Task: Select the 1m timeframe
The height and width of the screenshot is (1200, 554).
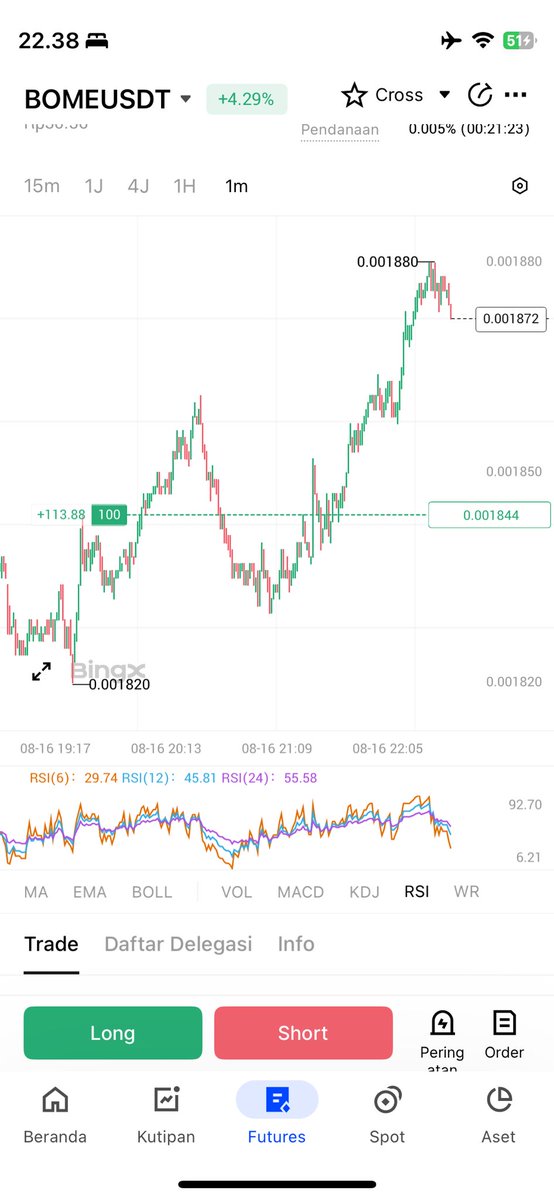Action: [x=236, y=186]
